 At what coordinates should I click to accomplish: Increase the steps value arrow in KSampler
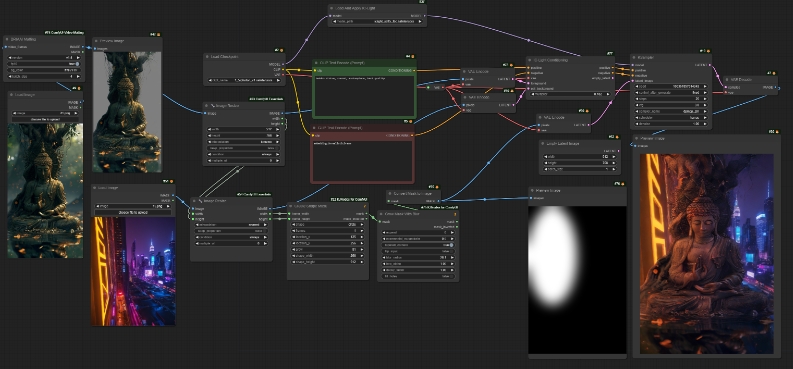pyautogui.click(x=704, y=100)
